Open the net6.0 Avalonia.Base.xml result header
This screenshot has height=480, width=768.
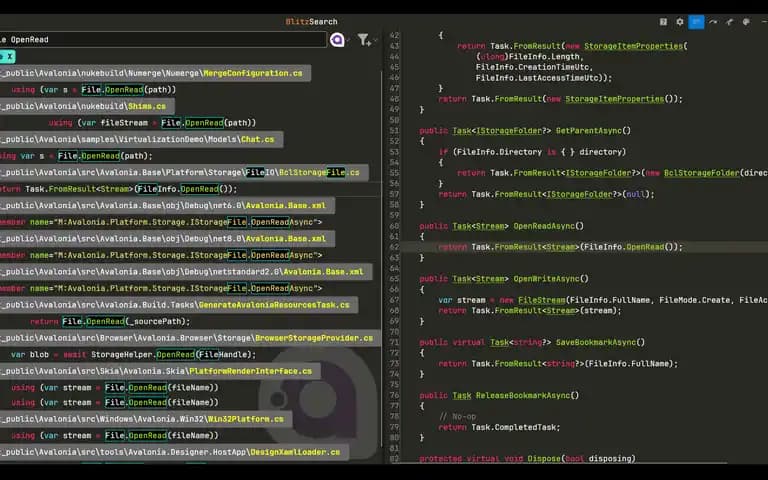click(x=168, y=205)
